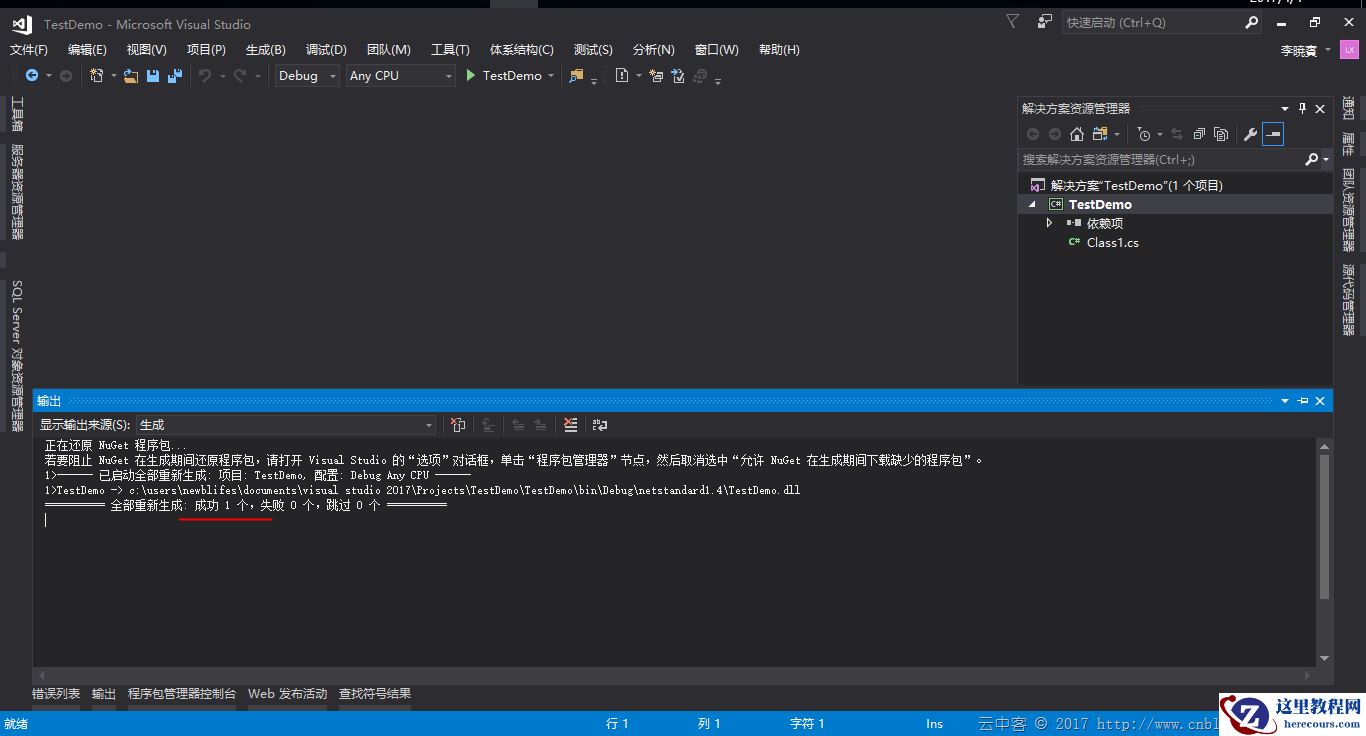Toggle auto-hide pin on Solution Explorer

coord(1302,109)
